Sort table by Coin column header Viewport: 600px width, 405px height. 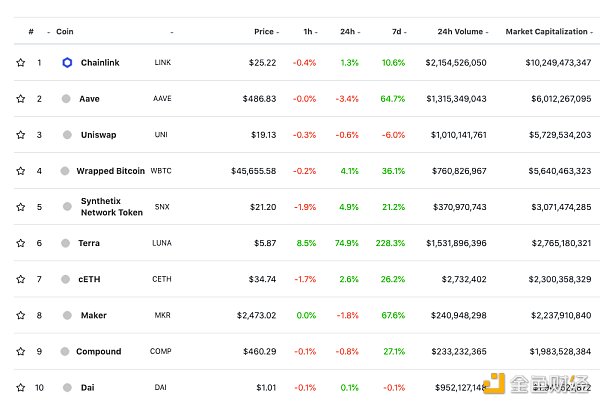click(x=65, y=32)
